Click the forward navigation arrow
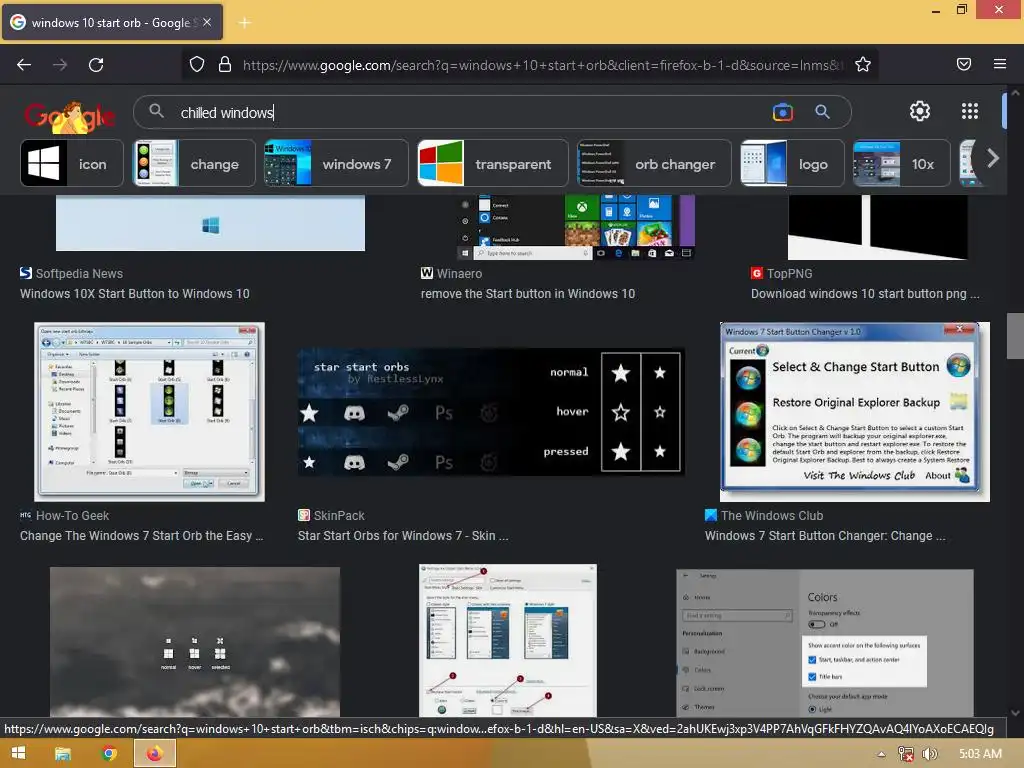1024x768 pixels. coord(60,65)
